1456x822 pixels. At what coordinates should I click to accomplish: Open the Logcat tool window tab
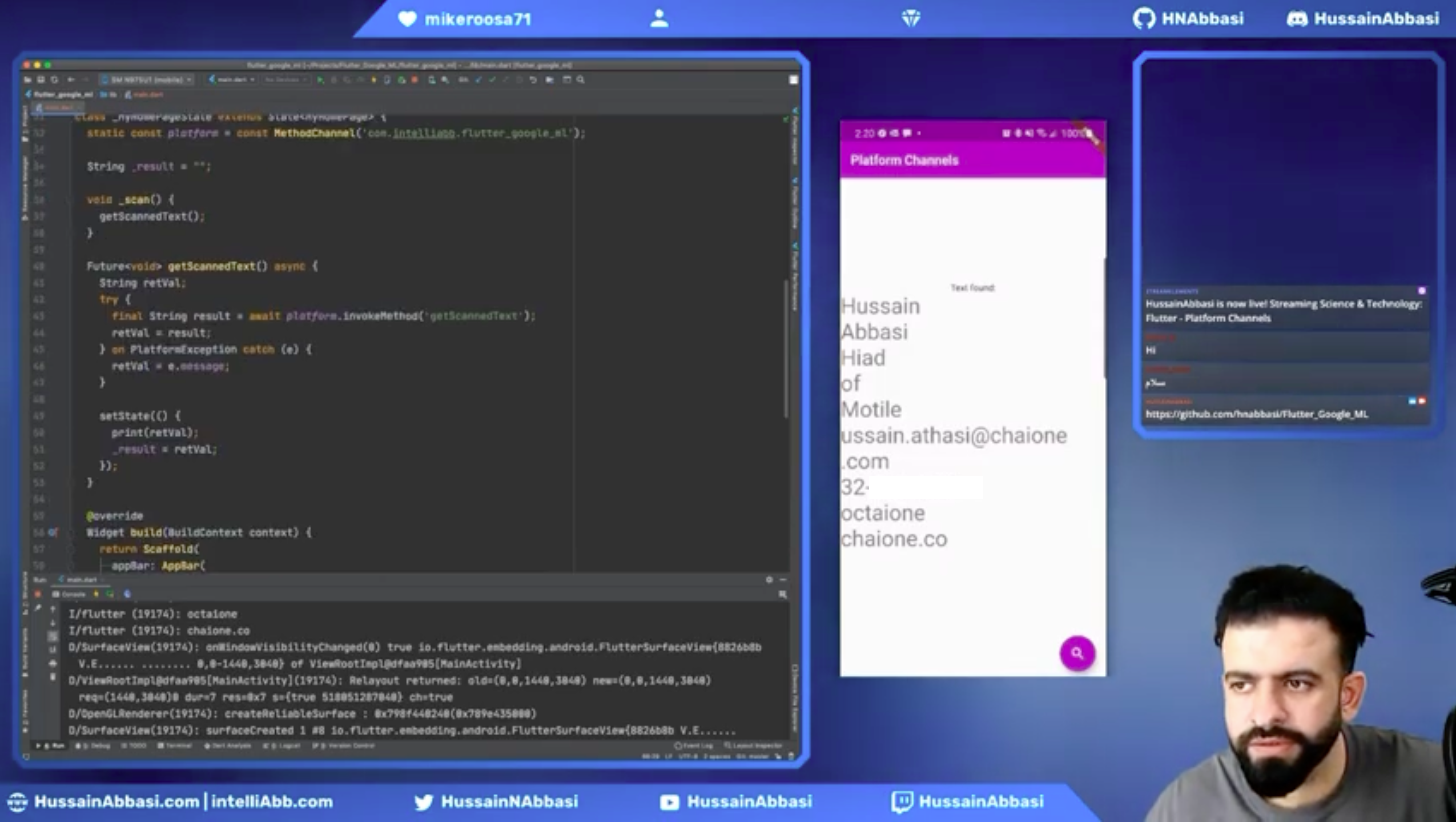(281, 745)
